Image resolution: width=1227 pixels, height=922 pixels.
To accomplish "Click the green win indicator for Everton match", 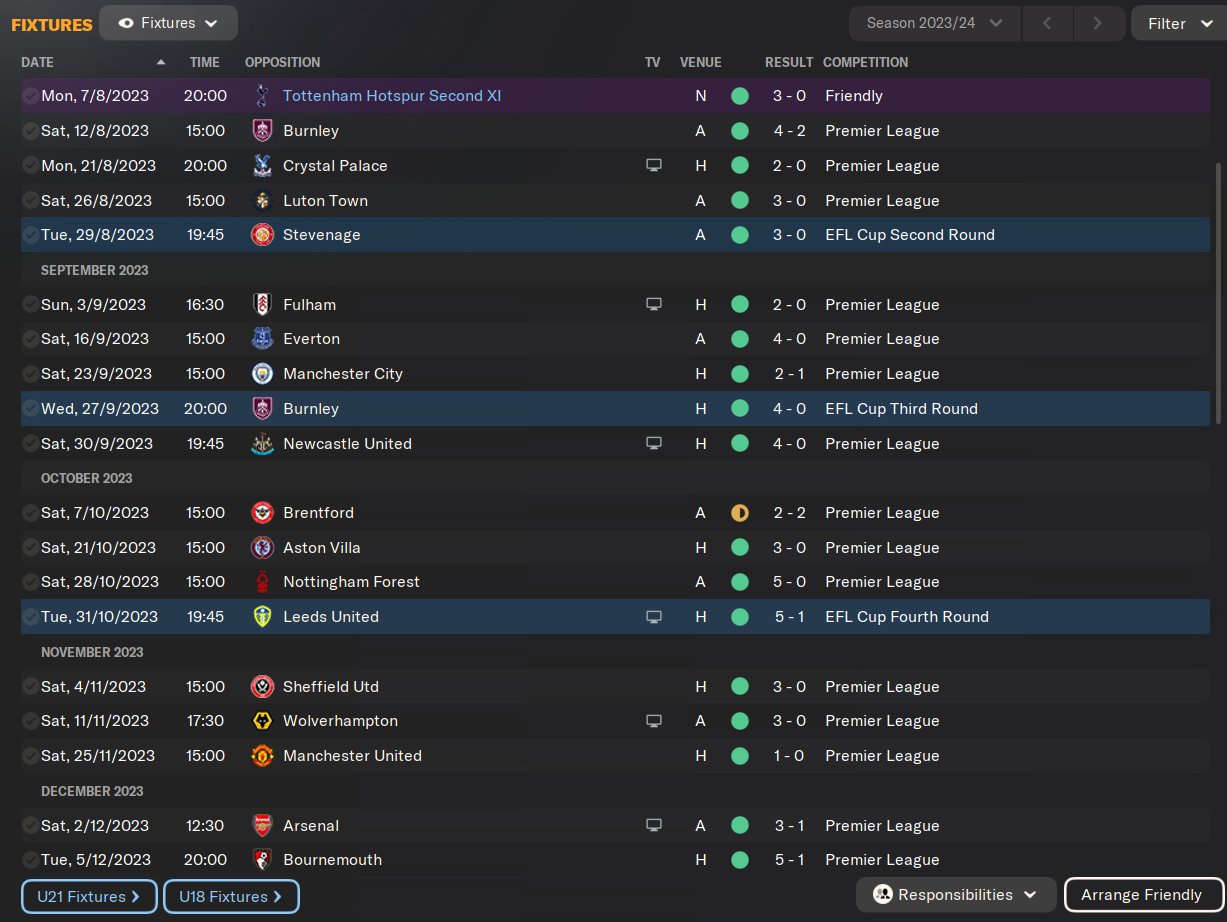I will tap(739, 339).
